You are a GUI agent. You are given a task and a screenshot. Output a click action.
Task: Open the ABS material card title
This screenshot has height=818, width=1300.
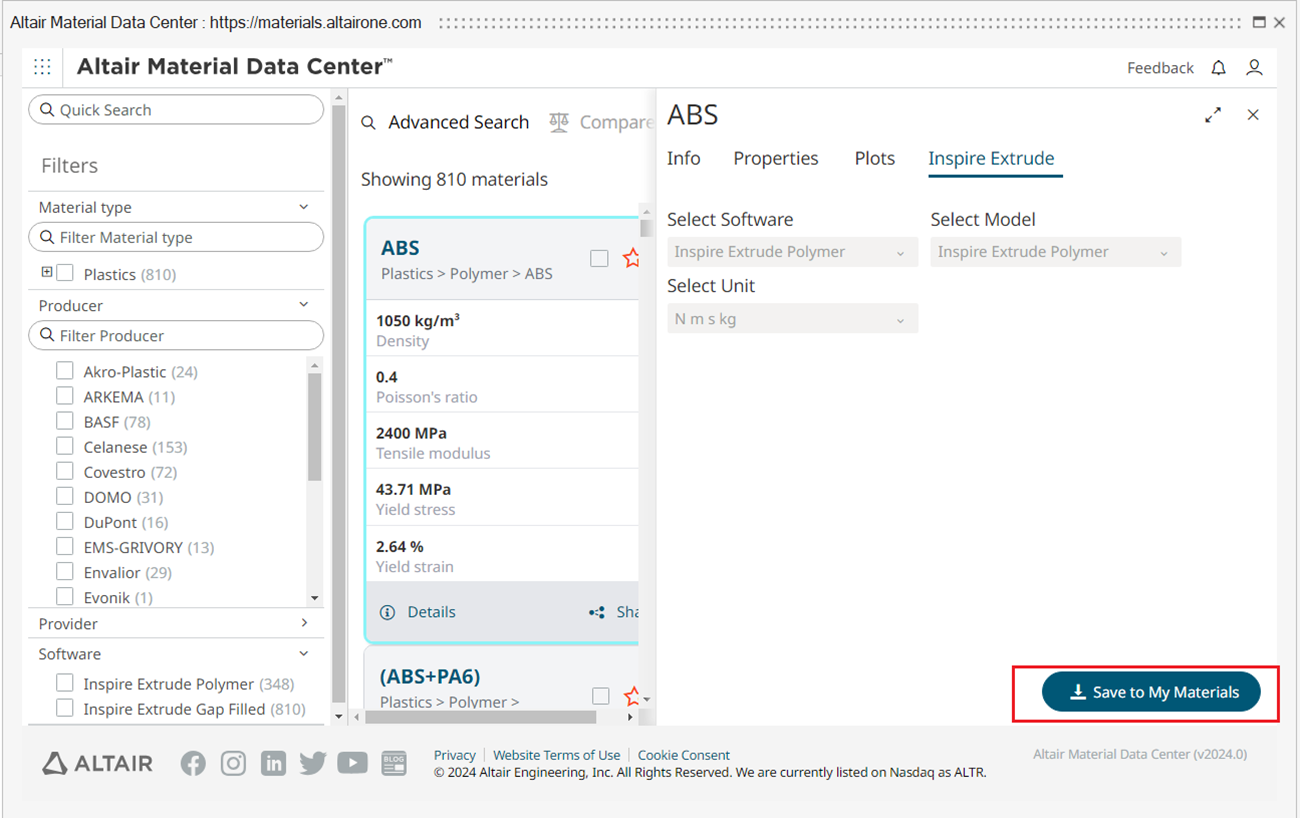(x=400, y=248)
